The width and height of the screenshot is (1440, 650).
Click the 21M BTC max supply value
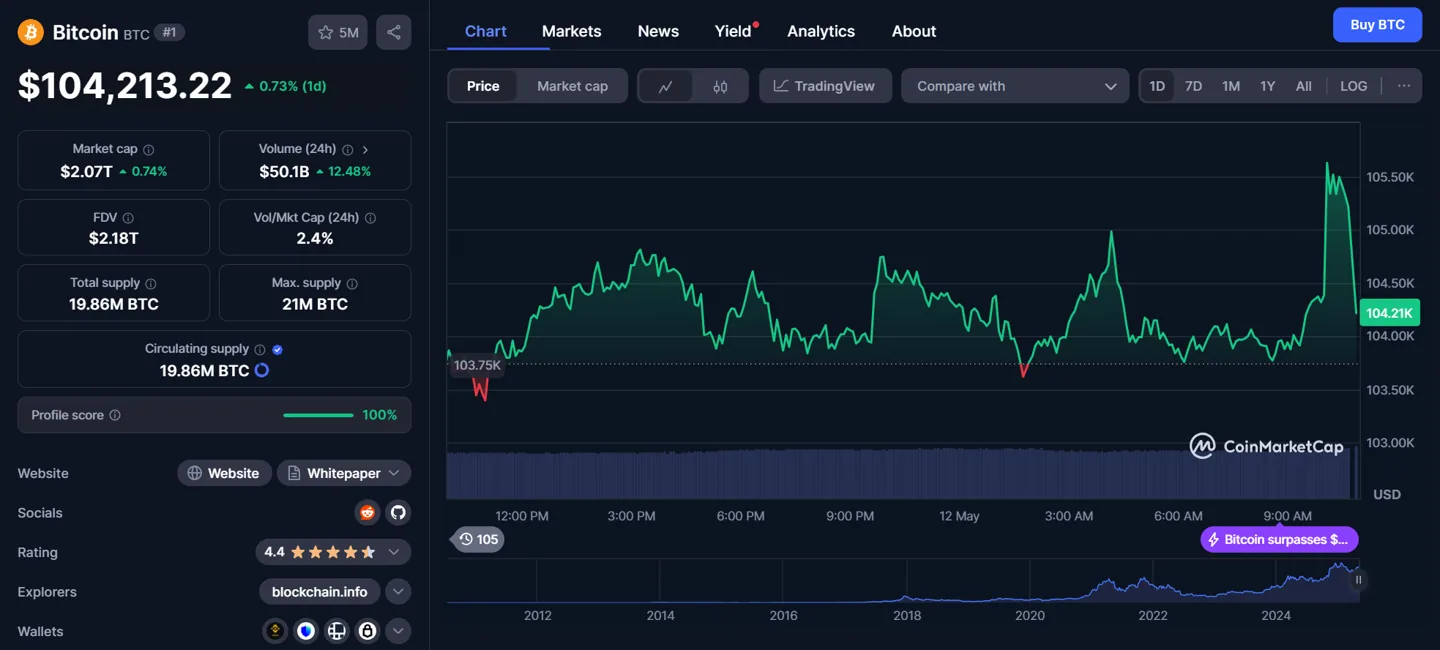pos(315,304)
